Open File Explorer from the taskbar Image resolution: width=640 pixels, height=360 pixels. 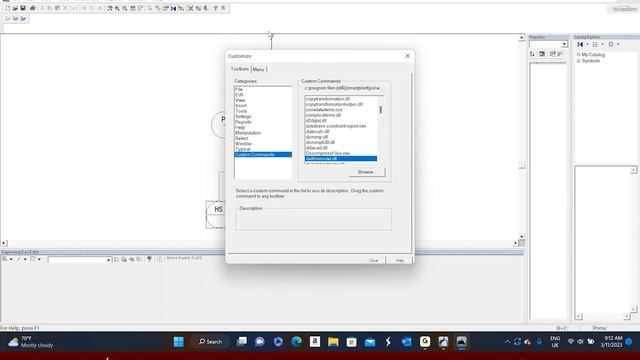[333, 342]
